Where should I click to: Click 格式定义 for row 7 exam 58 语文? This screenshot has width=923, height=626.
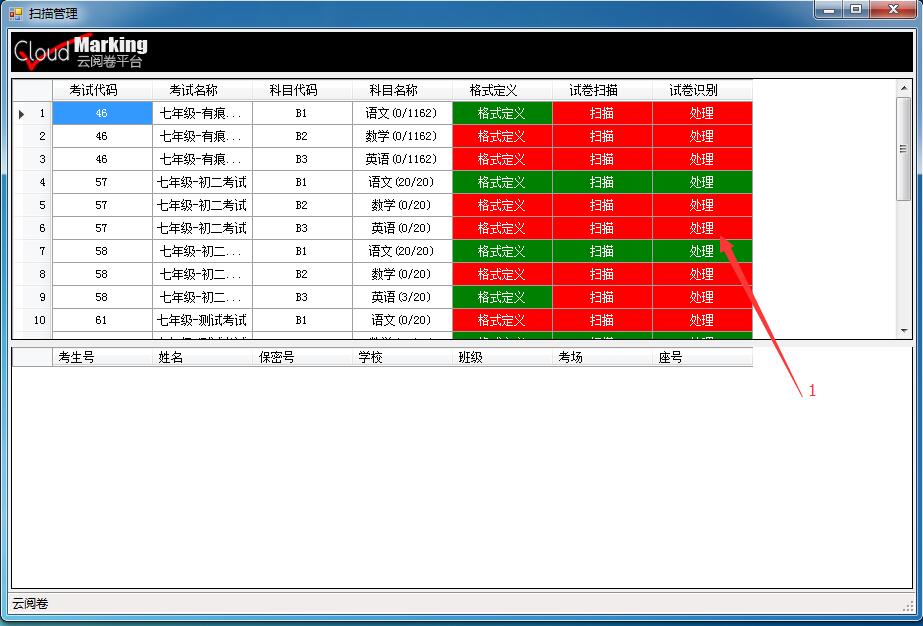tap(503, 251)
